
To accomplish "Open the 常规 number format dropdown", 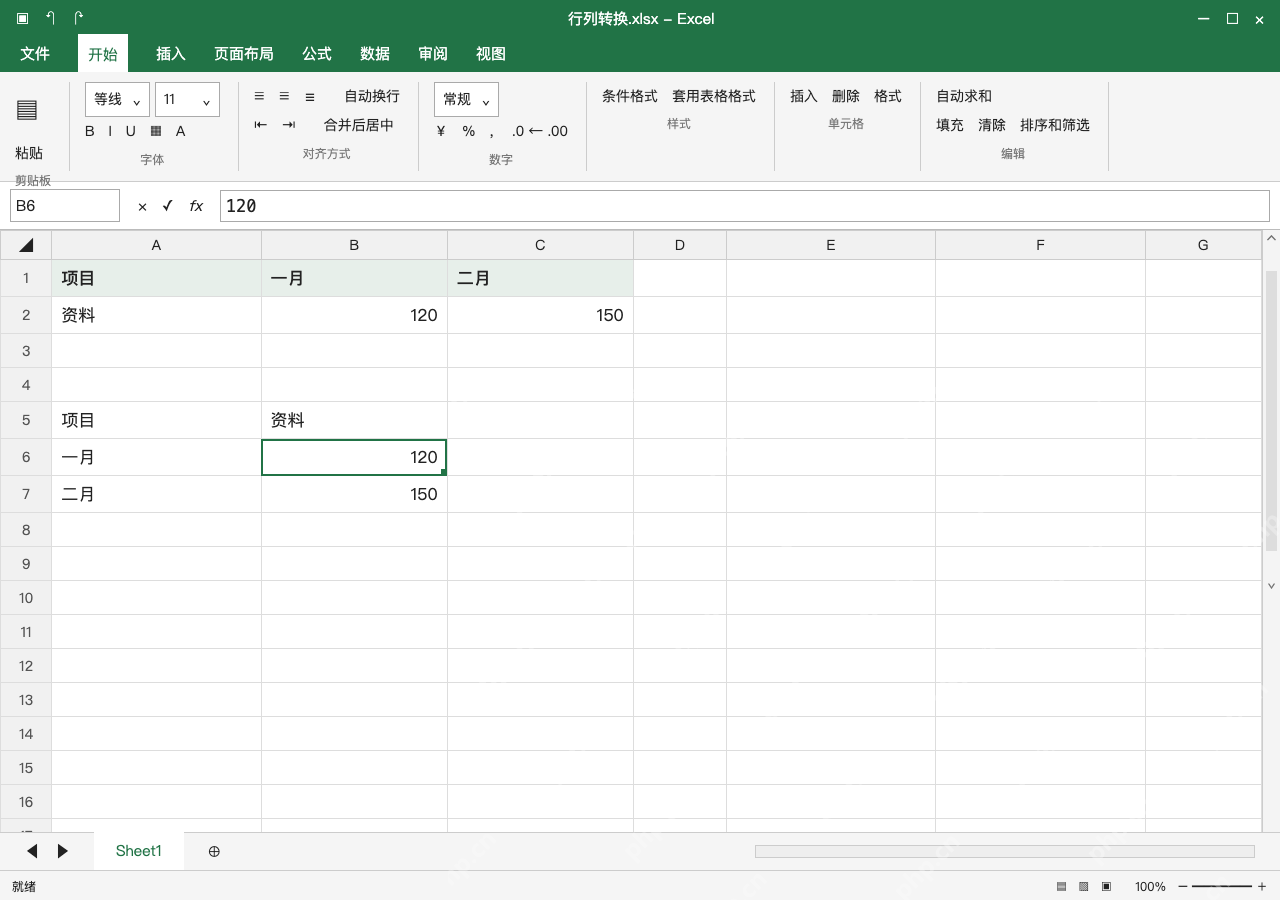I will point(466,99).
